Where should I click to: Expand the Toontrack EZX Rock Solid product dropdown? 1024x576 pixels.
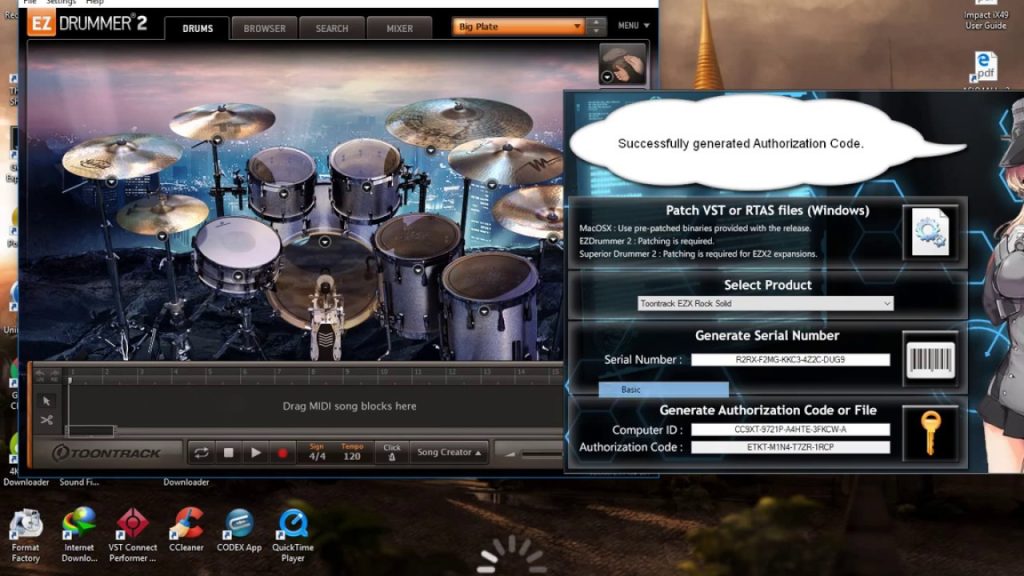tap(765, 303)
